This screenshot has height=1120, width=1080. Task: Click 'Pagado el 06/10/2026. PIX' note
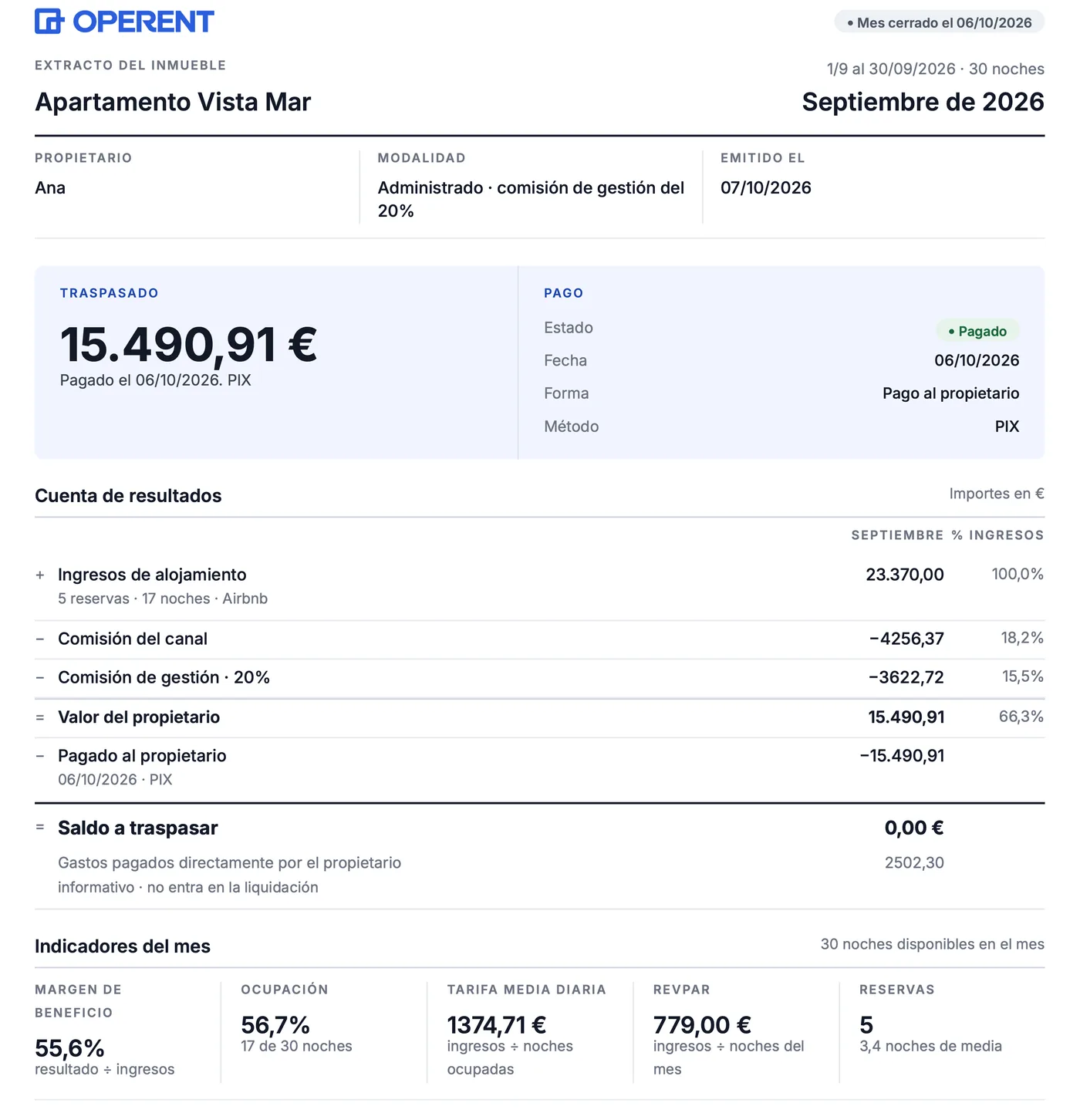pos(155,380)
